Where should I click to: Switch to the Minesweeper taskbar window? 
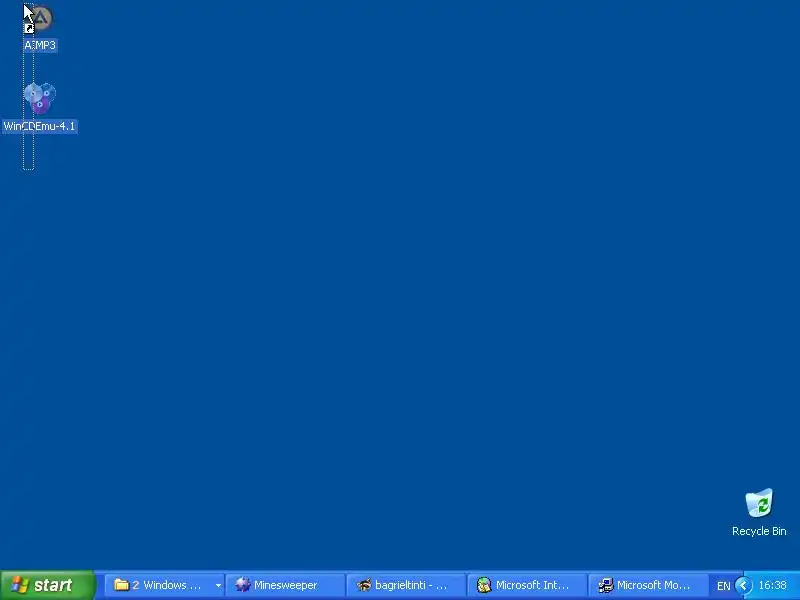tap(286, 585)
